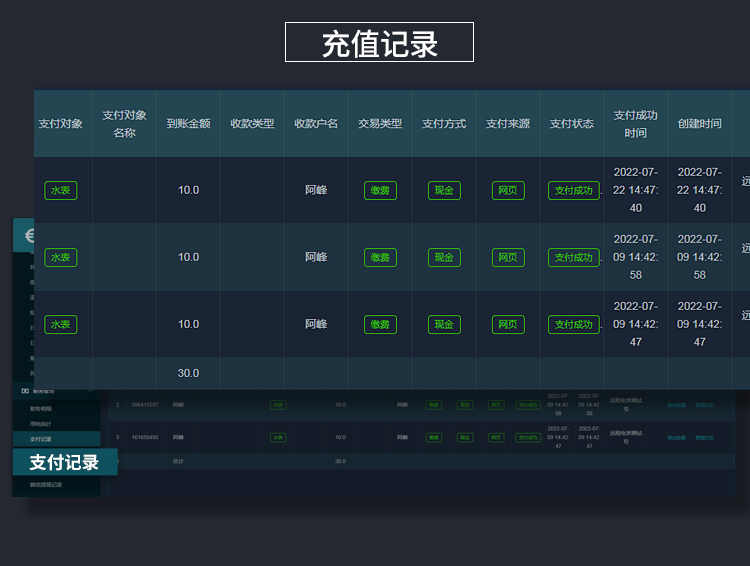This screenshot has height=566, width=750.
Task: Open 财务明细 in the sidebar
Action: tap(41, 409)
